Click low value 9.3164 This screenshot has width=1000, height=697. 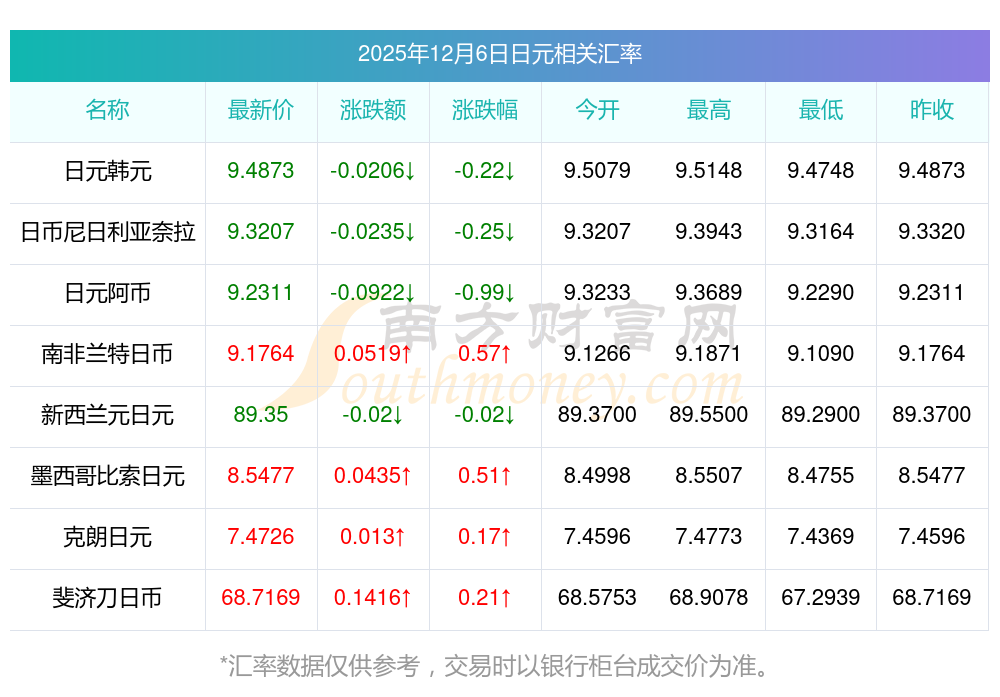[x=821, y=231]
